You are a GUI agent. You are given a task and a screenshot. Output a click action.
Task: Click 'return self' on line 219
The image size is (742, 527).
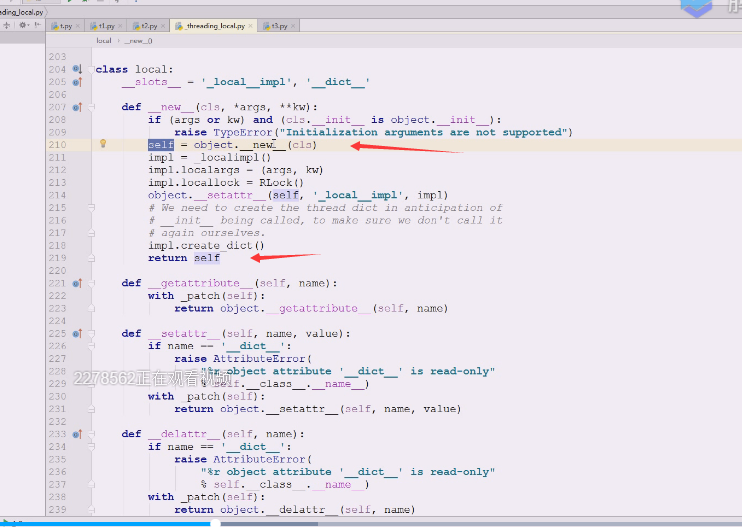(x=184, y=258)
